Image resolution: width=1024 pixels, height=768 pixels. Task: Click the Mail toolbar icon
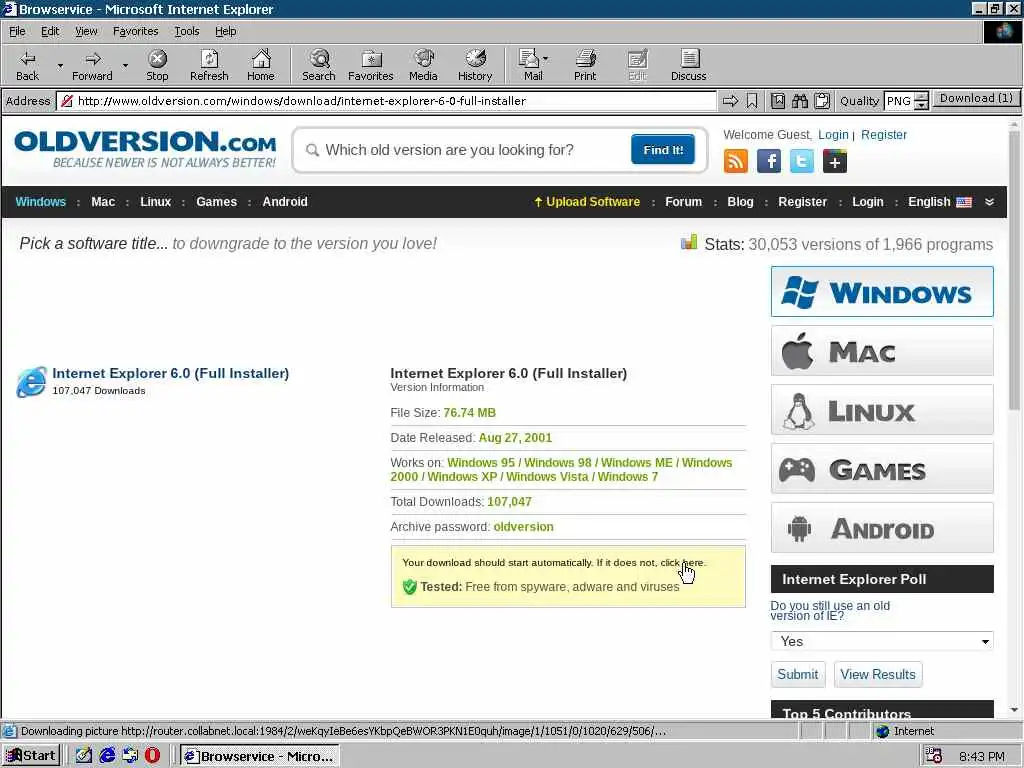(x=530, y=65)
